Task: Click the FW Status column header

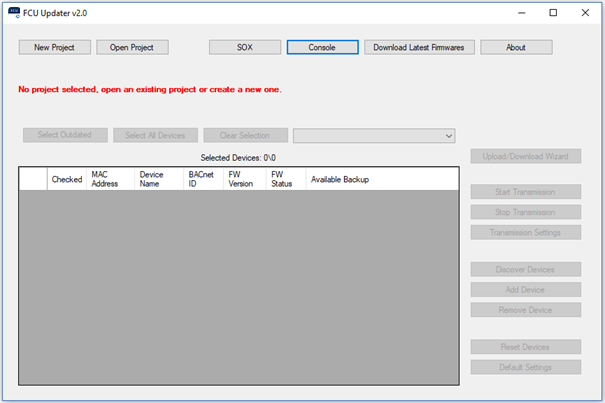Action: click(285, 179)
